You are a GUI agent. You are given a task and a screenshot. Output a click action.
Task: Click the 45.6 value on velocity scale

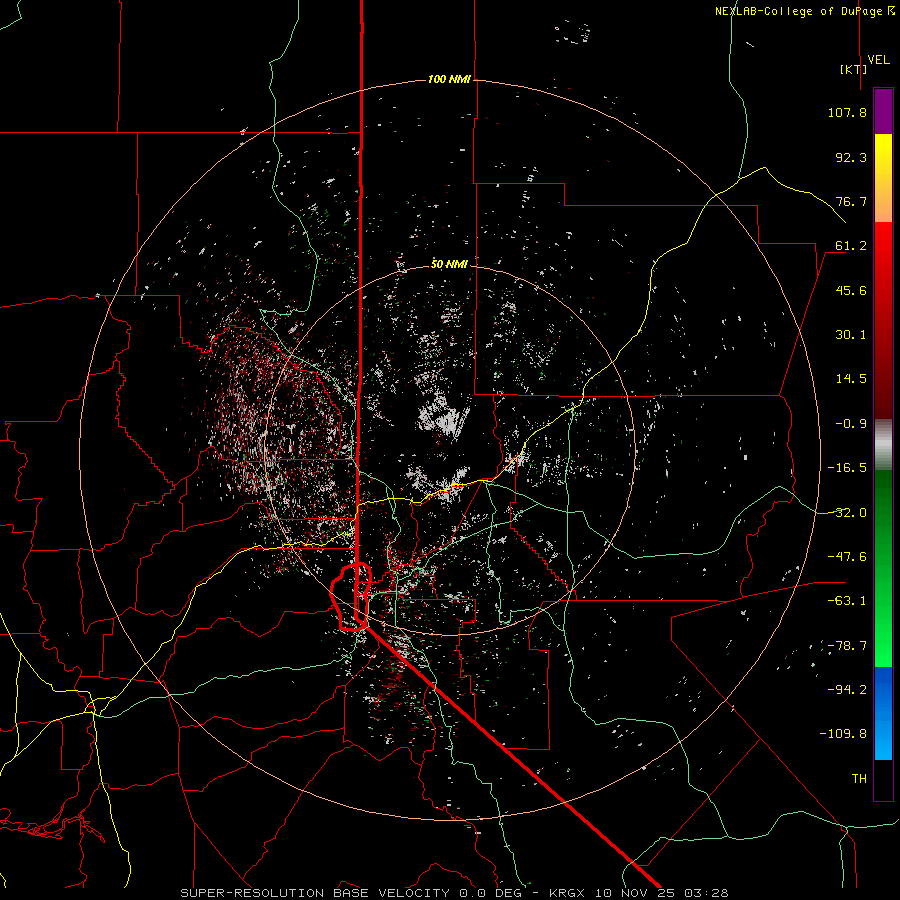[x=851, y=290]
